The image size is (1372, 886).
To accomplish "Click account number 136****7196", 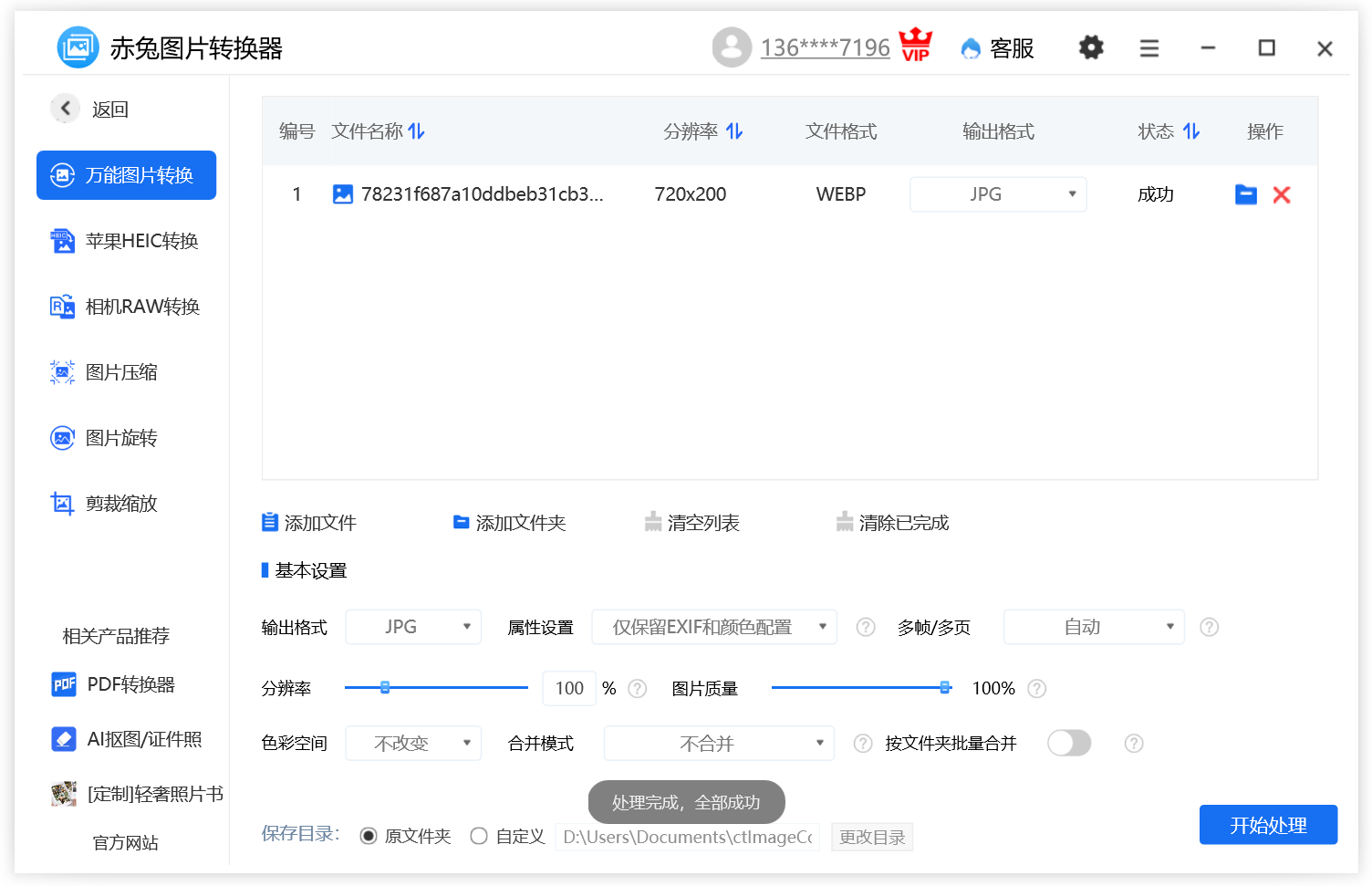I will (x=826, y=48).
